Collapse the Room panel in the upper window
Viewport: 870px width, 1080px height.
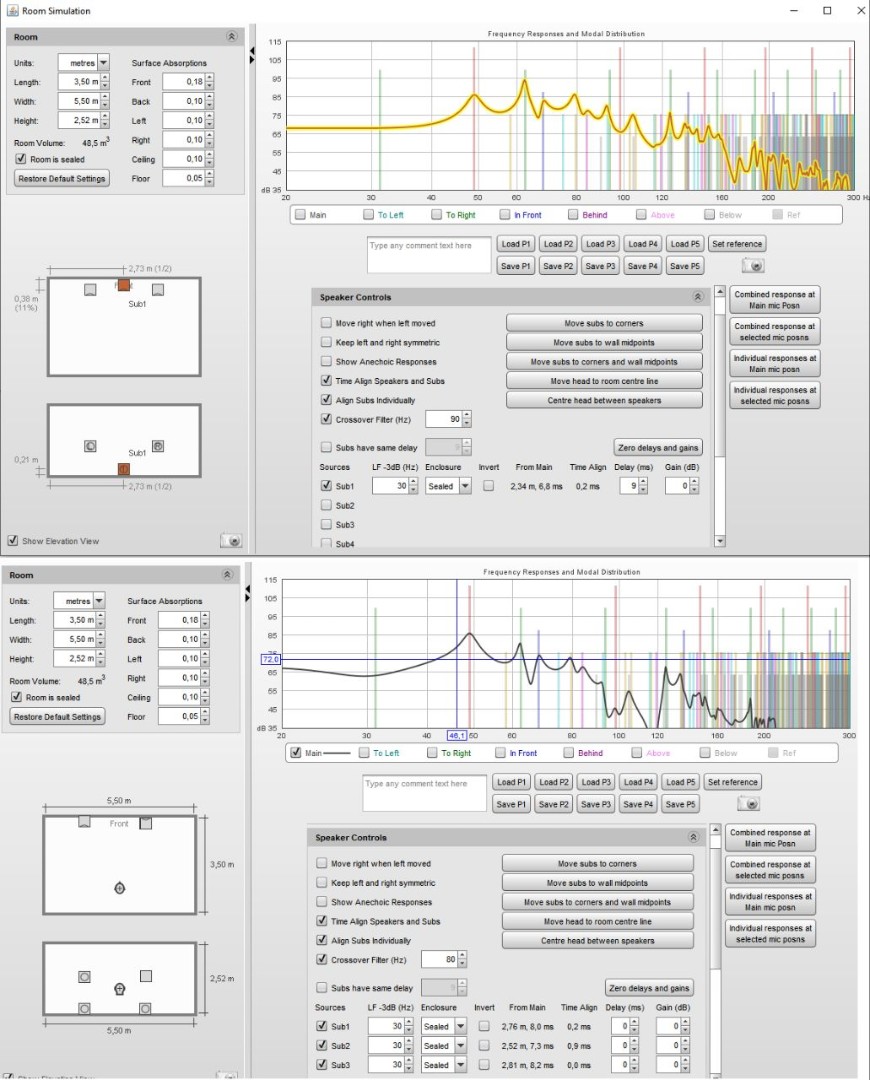click(231, 36)
